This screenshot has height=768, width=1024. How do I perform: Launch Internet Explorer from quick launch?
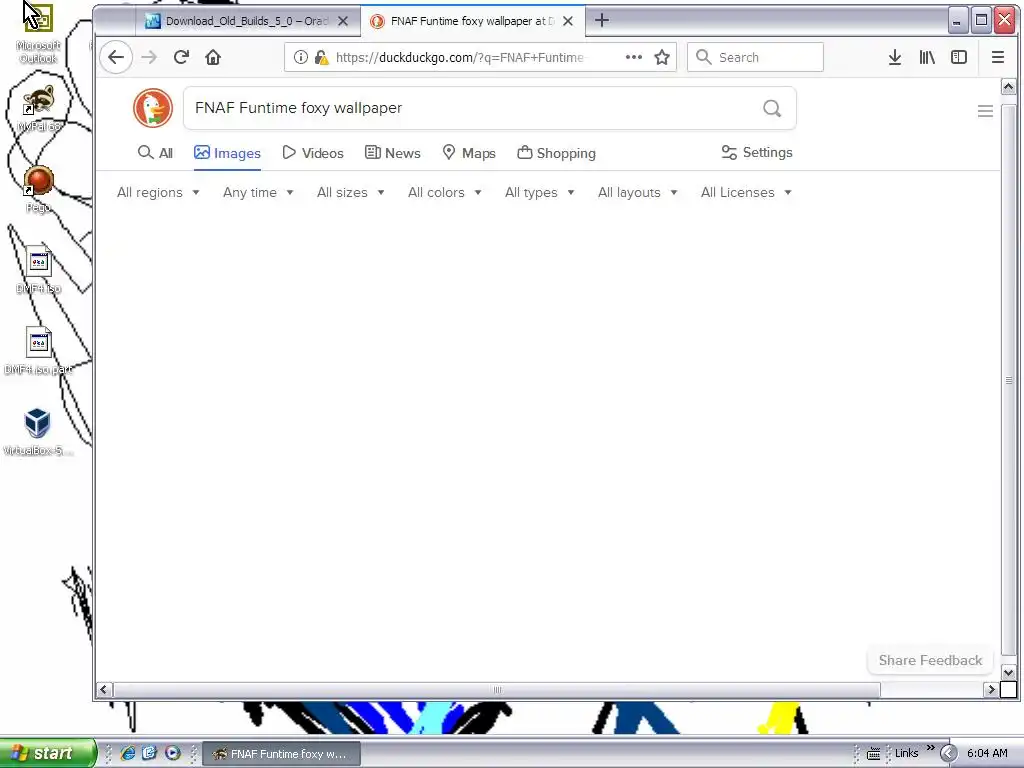(x=128, y=754)
